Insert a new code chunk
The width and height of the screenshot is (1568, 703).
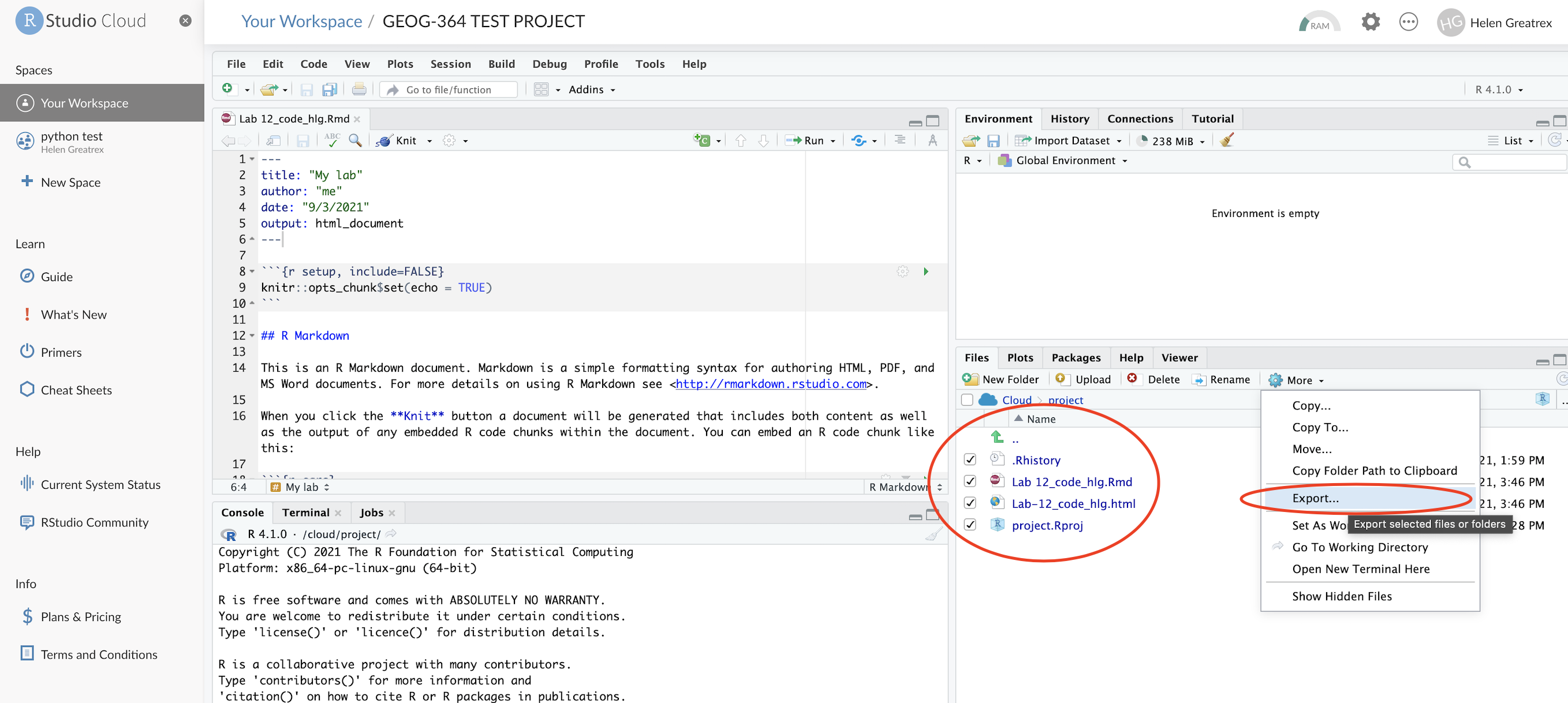pos(703,140)
